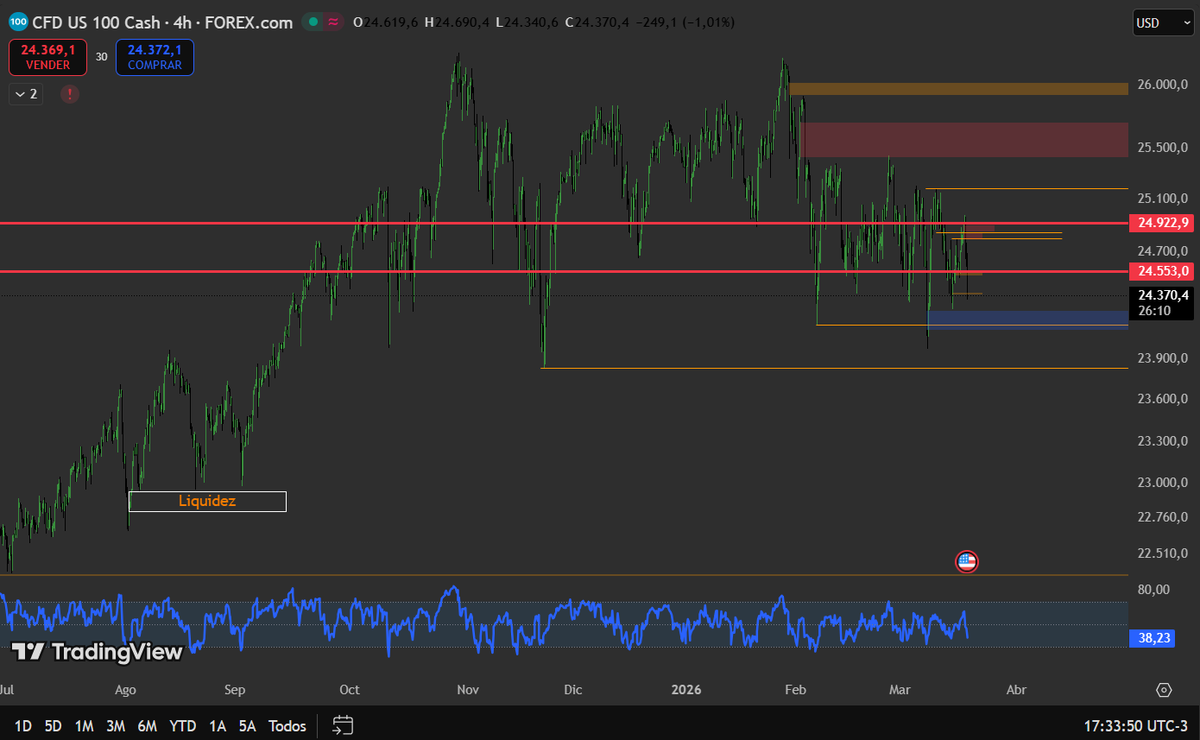Viewport: 1200px width, 740px height.
Task: Click the US flag economic event marker
Action: coord(966,562)
